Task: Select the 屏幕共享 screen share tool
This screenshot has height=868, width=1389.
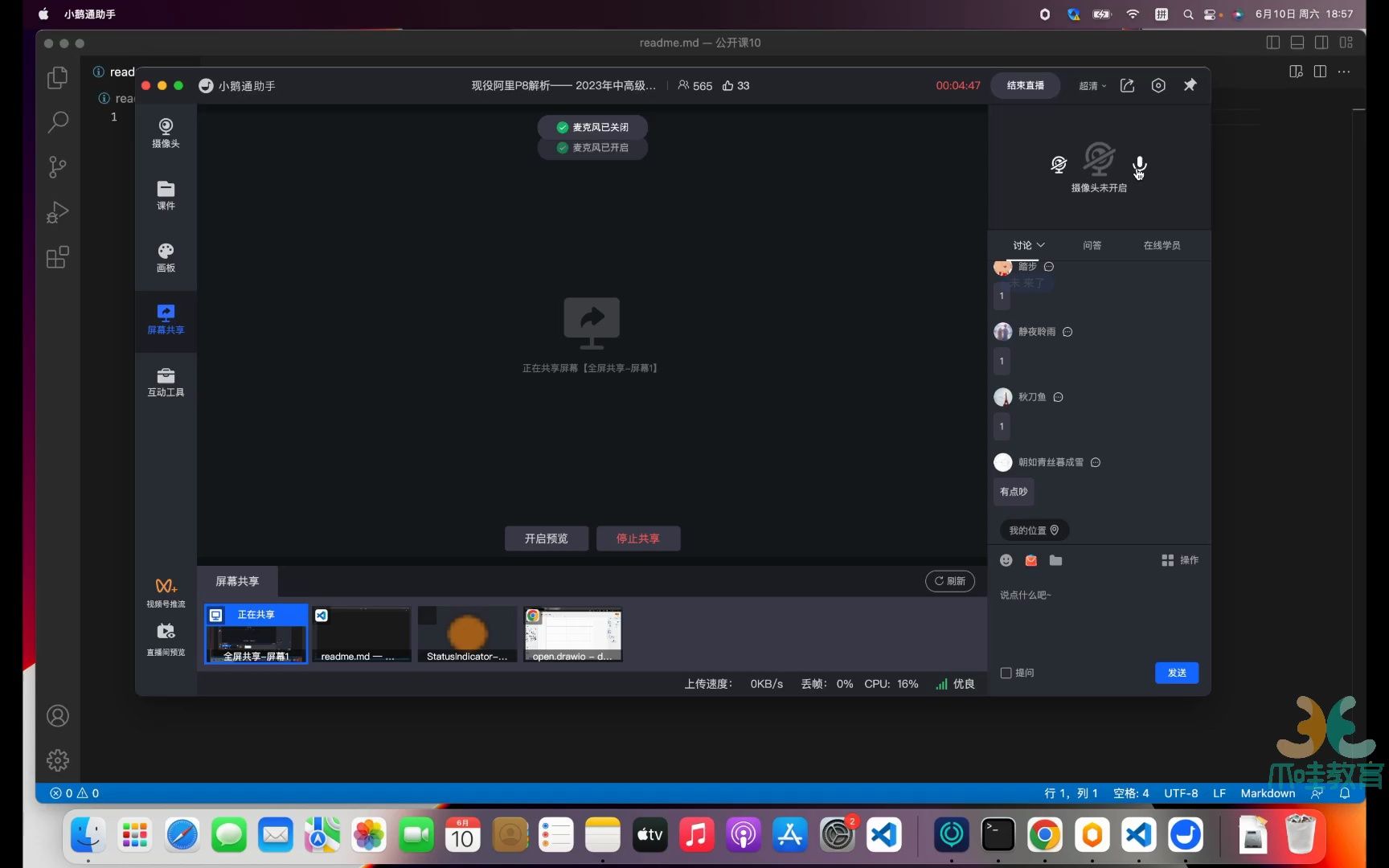Action: pos(166,319)
